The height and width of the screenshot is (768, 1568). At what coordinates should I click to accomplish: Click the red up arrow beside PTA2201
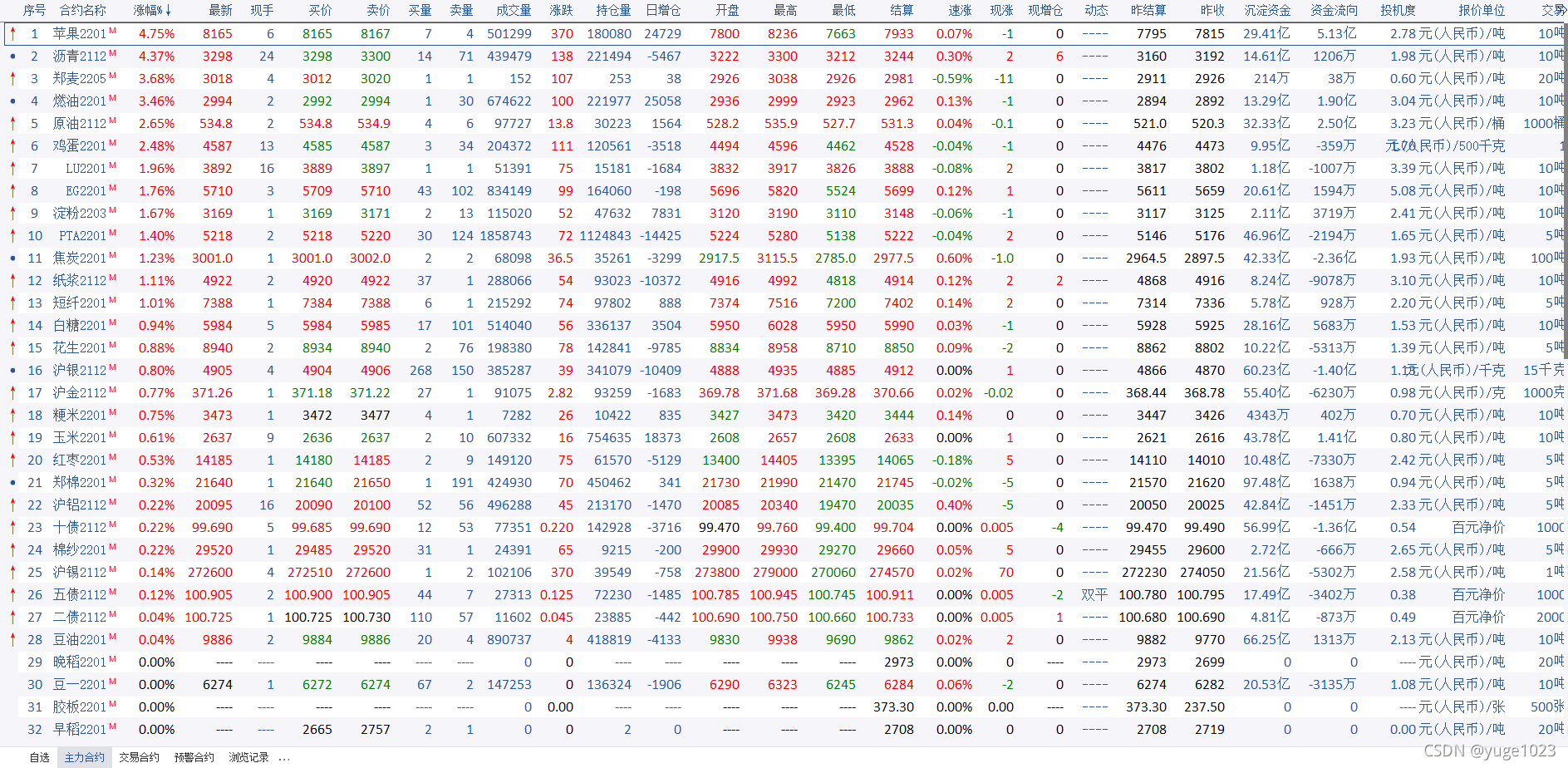click(x=12, y=235)
